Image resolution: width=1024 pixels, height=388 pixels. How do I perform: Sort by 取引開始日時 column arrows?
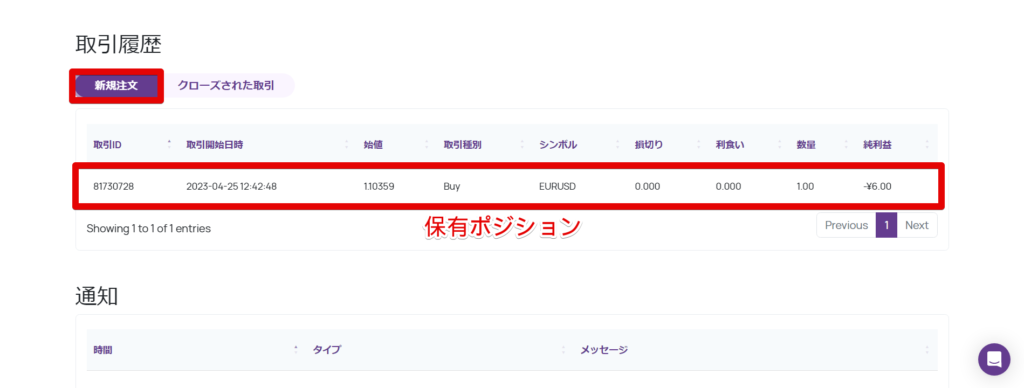(x=347, y=144)
